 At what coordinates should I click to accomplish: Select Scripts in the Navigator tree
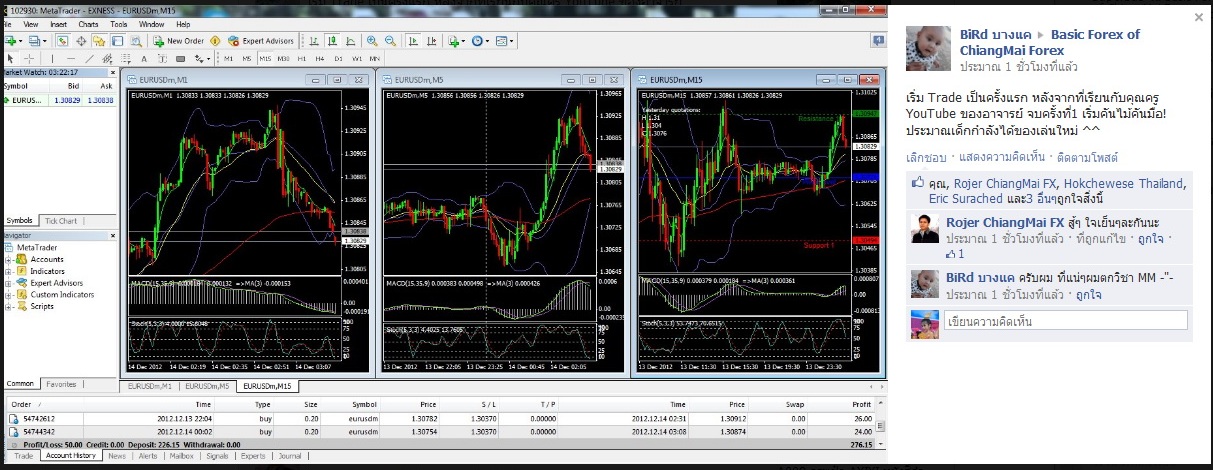point(43,306)
